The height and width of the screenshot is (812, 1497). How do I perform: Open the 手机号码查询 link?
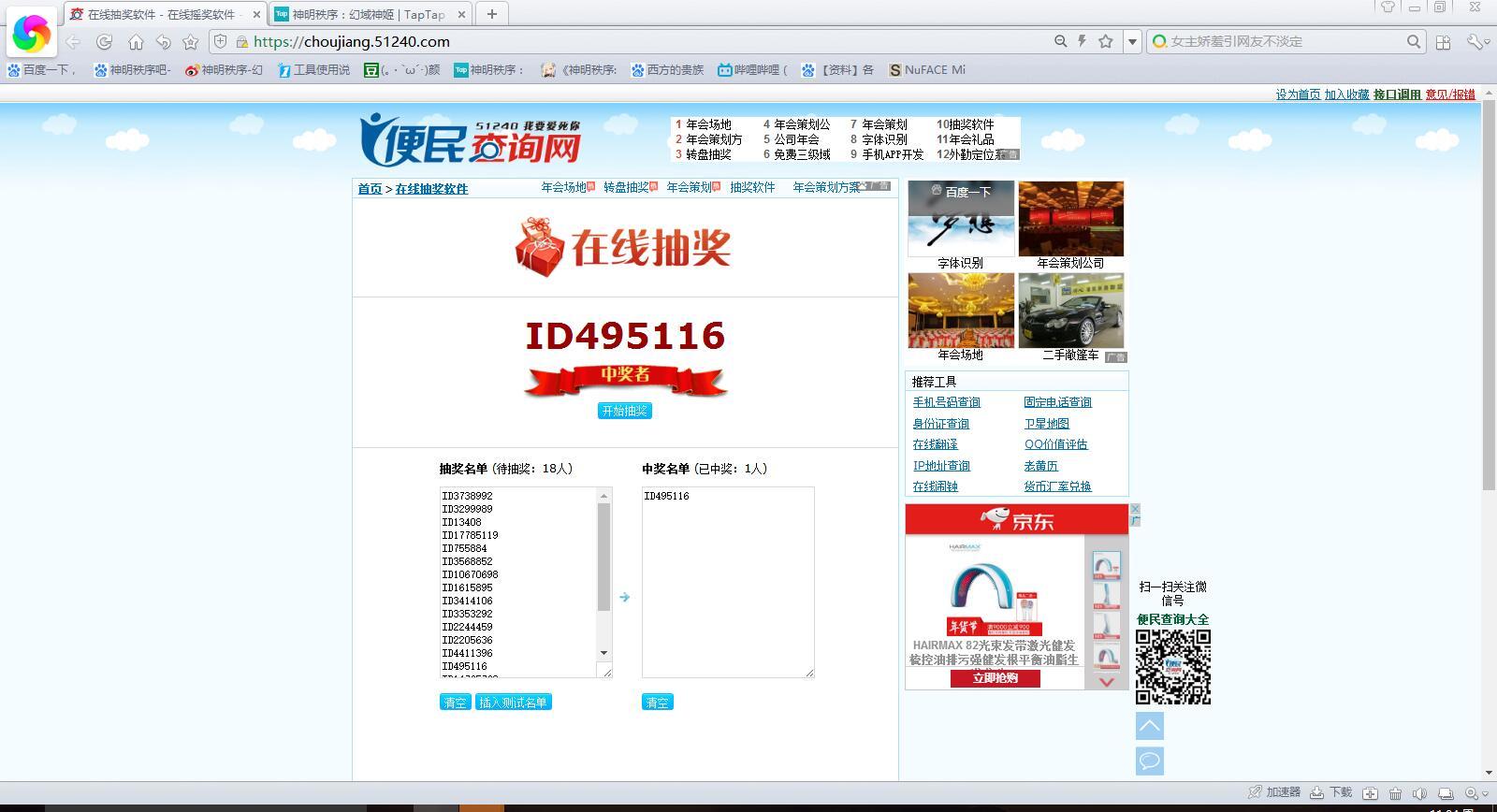pos(946,402)
